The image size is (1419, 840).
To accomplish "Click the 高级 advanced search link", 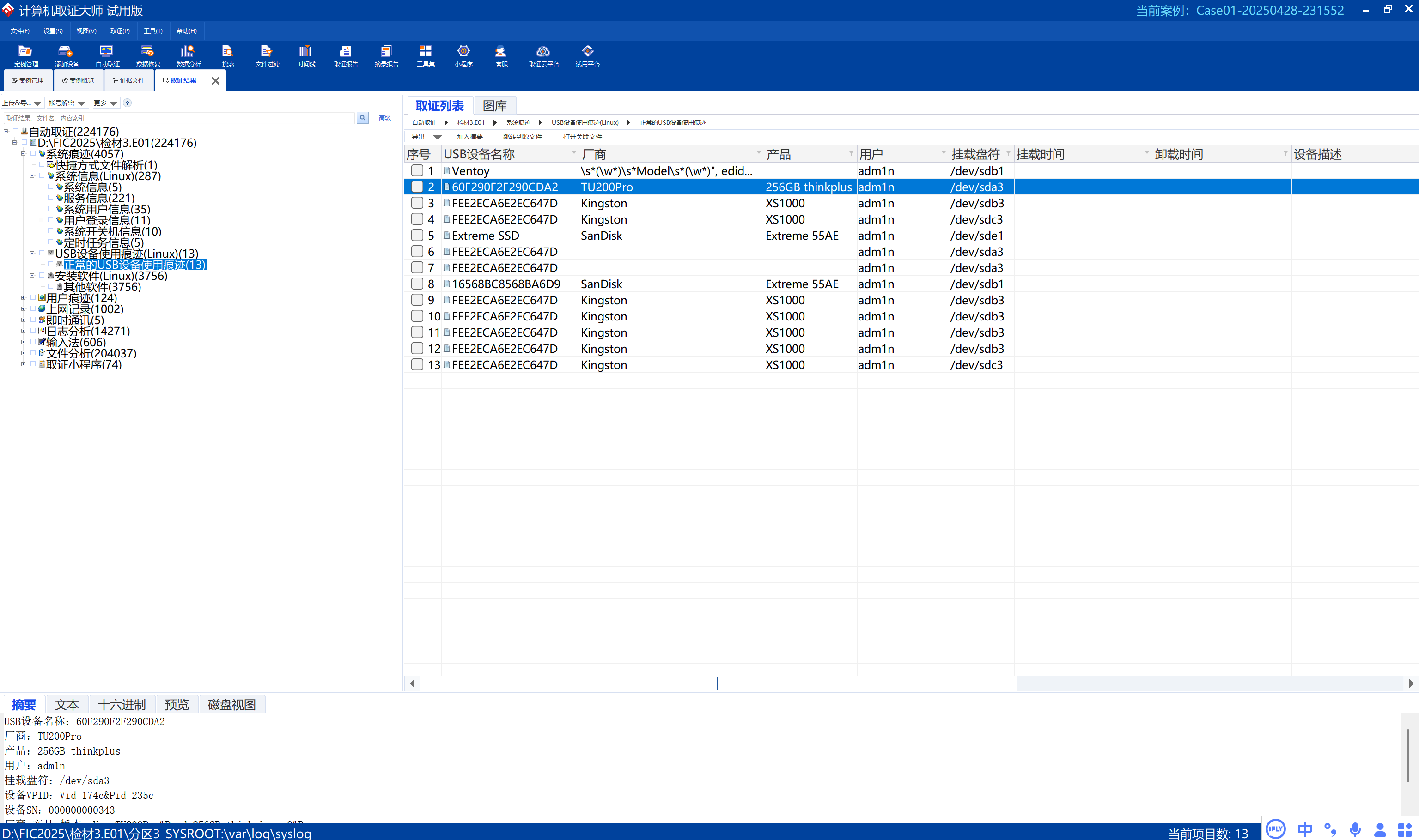I will click(384, 118).
